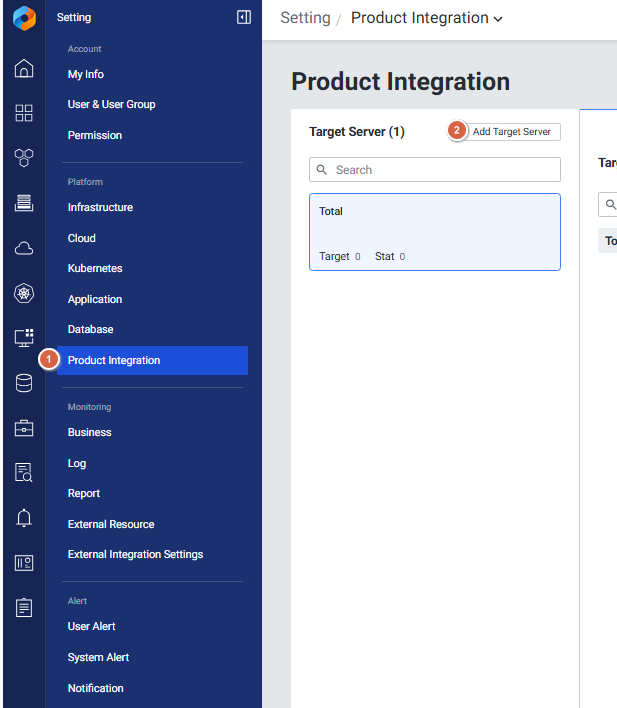Click the Add Target Server button
This screenshot has height=708, width=617.
[x=511, y=132]
